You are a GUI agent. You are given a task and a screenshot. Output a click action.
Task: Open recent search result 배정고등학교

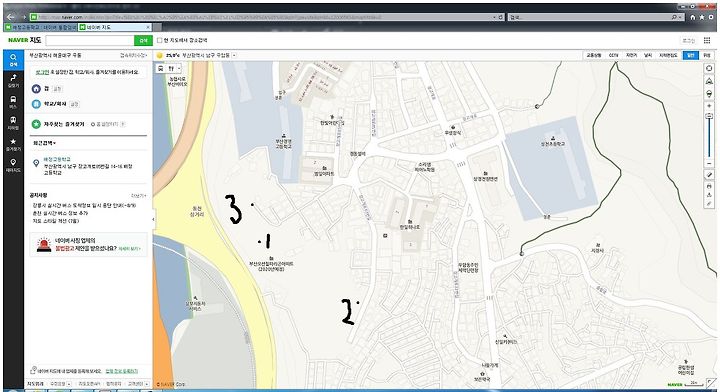pos(57,159)
